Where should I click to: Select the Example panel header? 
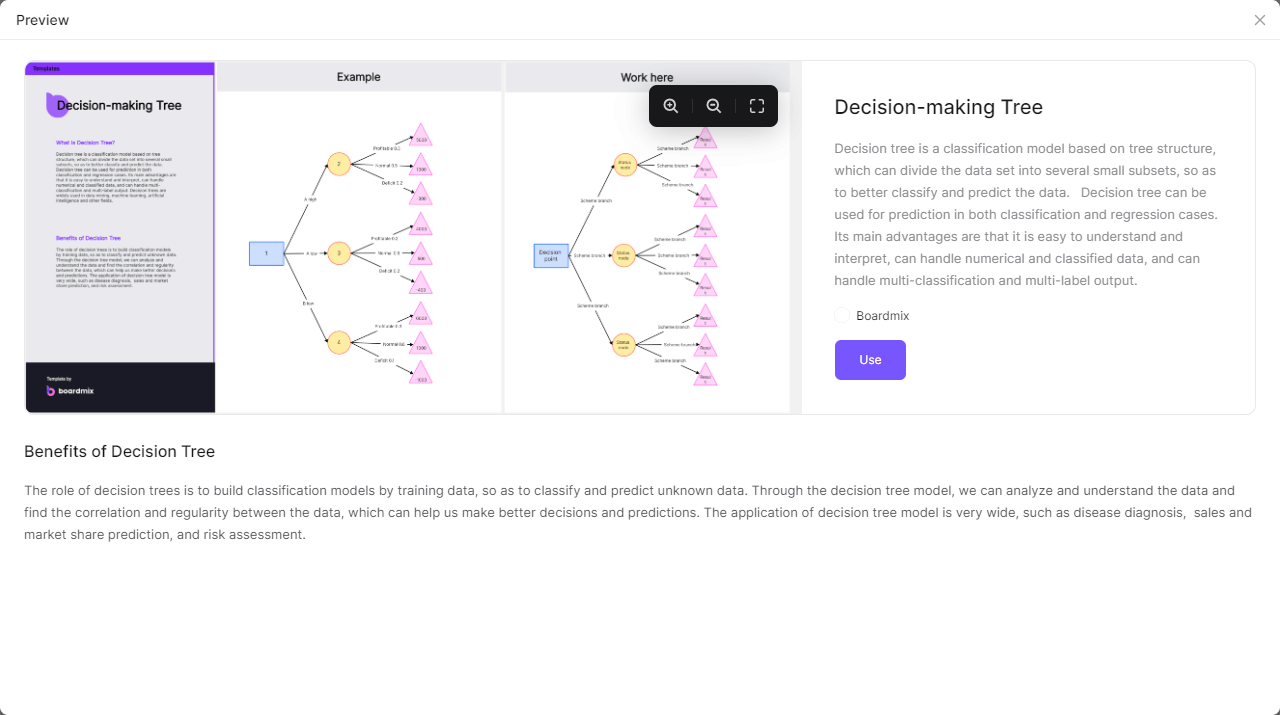tap(359, 77)
